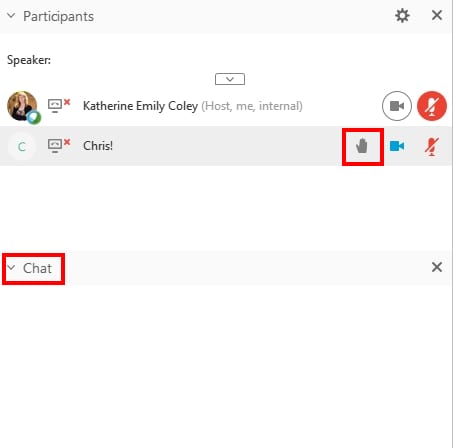Image resolution: width=453 pixels, height=448 pixels.
Task: Toggle Katherine's video camera button
Action: 397,106
